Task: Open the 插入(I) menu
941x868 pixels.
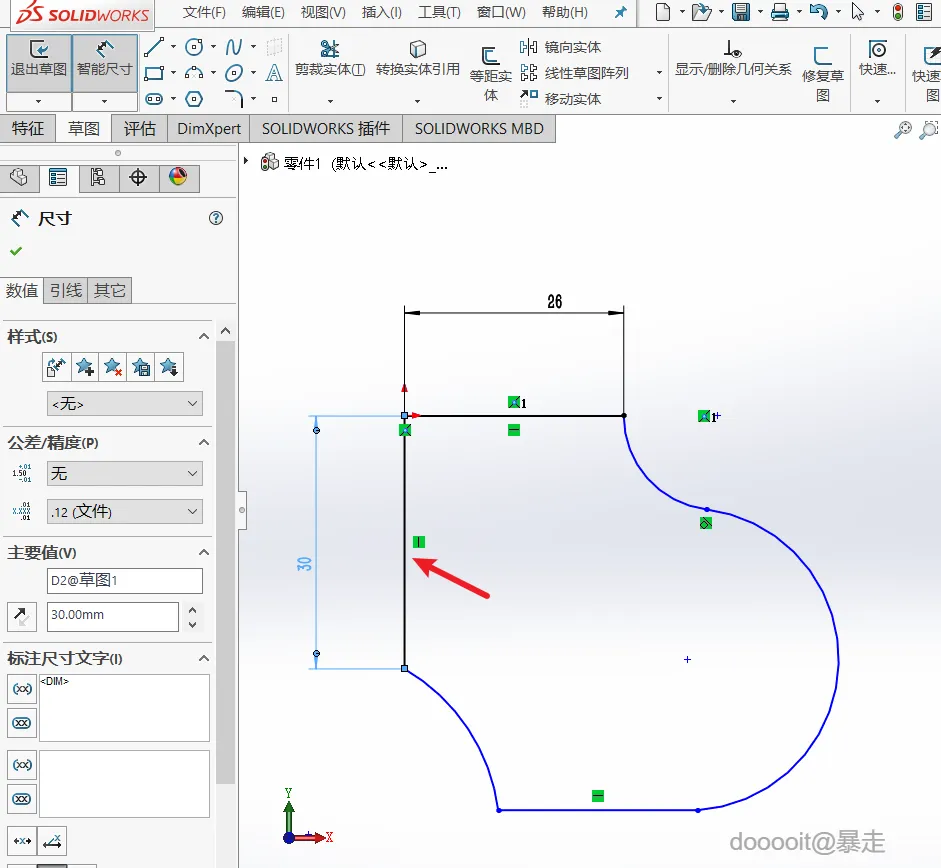Action: (x=382, y=12)
